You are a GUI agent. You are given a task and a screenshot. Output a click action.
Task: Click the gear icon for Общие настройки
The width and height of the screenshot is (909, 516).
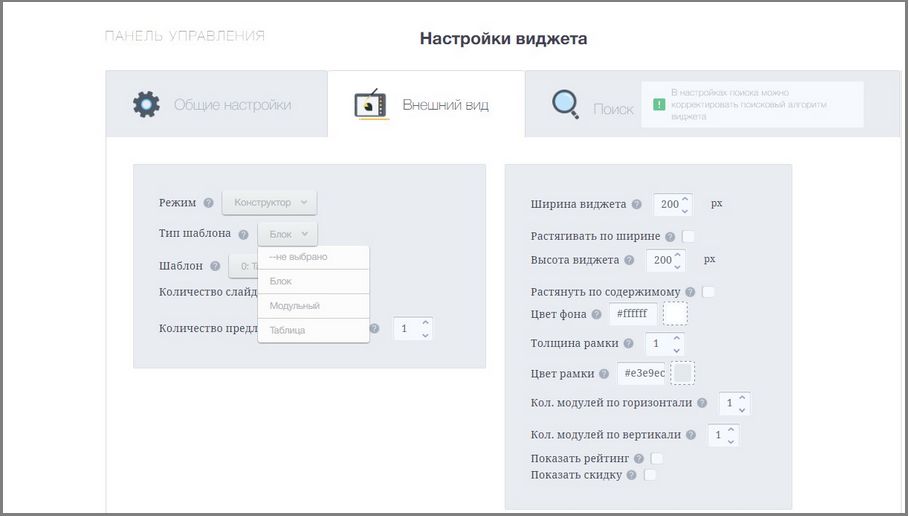pos(146,104)
